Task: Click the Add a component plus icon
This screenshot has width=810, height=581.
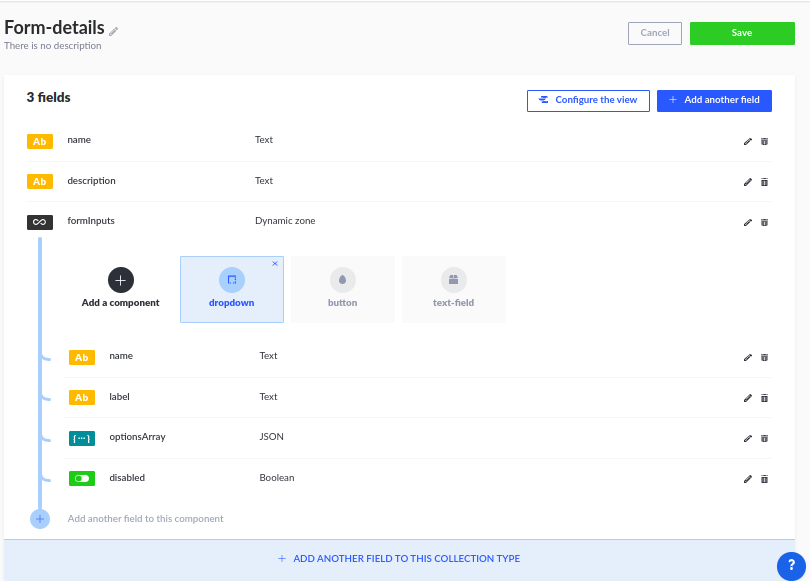Action: [x=120, y=280]
